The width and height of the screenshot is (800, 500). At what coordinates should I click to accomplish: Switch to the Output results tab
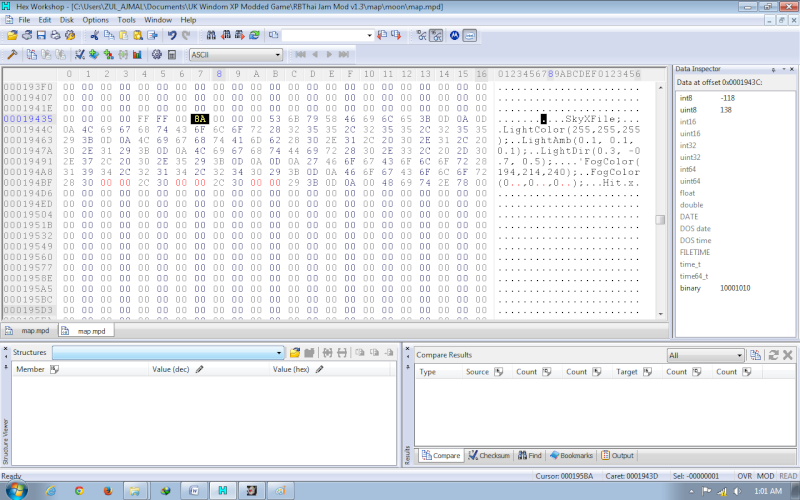(617, 456)
